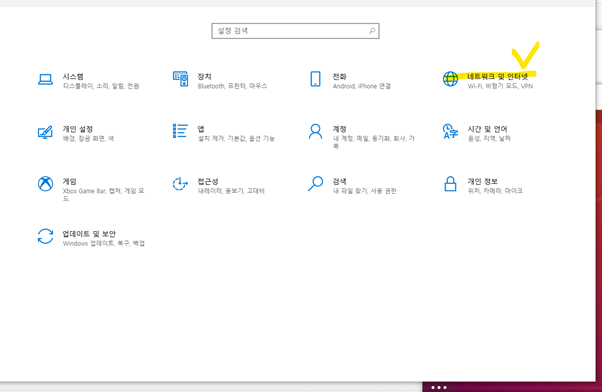Open the 개인 설정 pen-and-screen icon
Viewport: 602px width, 392px height.
(45, 132)
